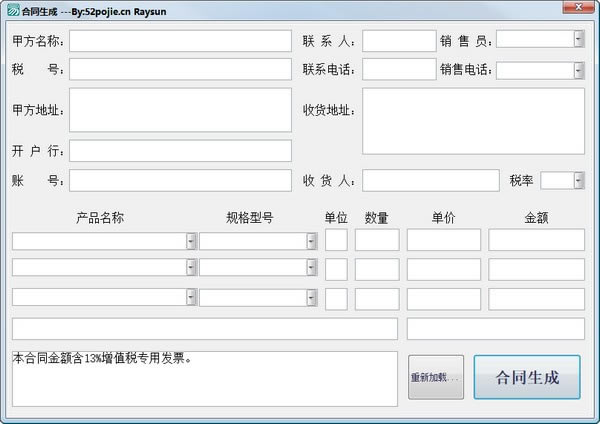
Task: Click the 合同生成 button
Action: pyautogui.click(x=527, y=378)
